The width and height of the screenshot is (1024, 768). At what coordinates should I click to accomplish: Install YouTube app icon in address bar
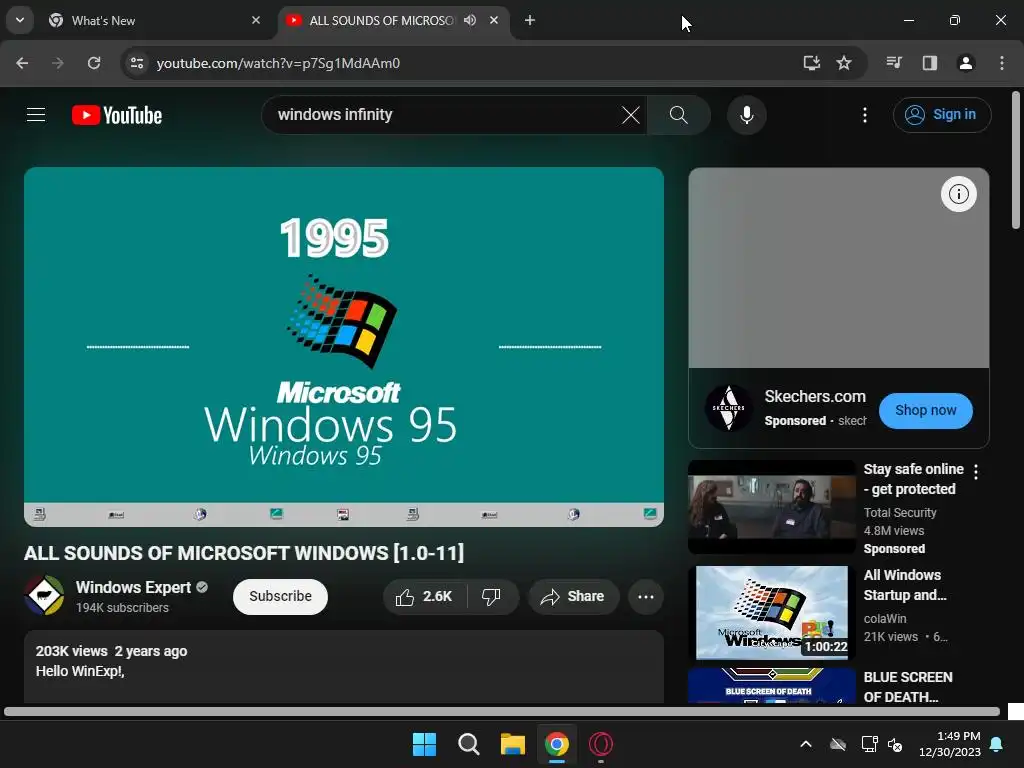point(812,63)
